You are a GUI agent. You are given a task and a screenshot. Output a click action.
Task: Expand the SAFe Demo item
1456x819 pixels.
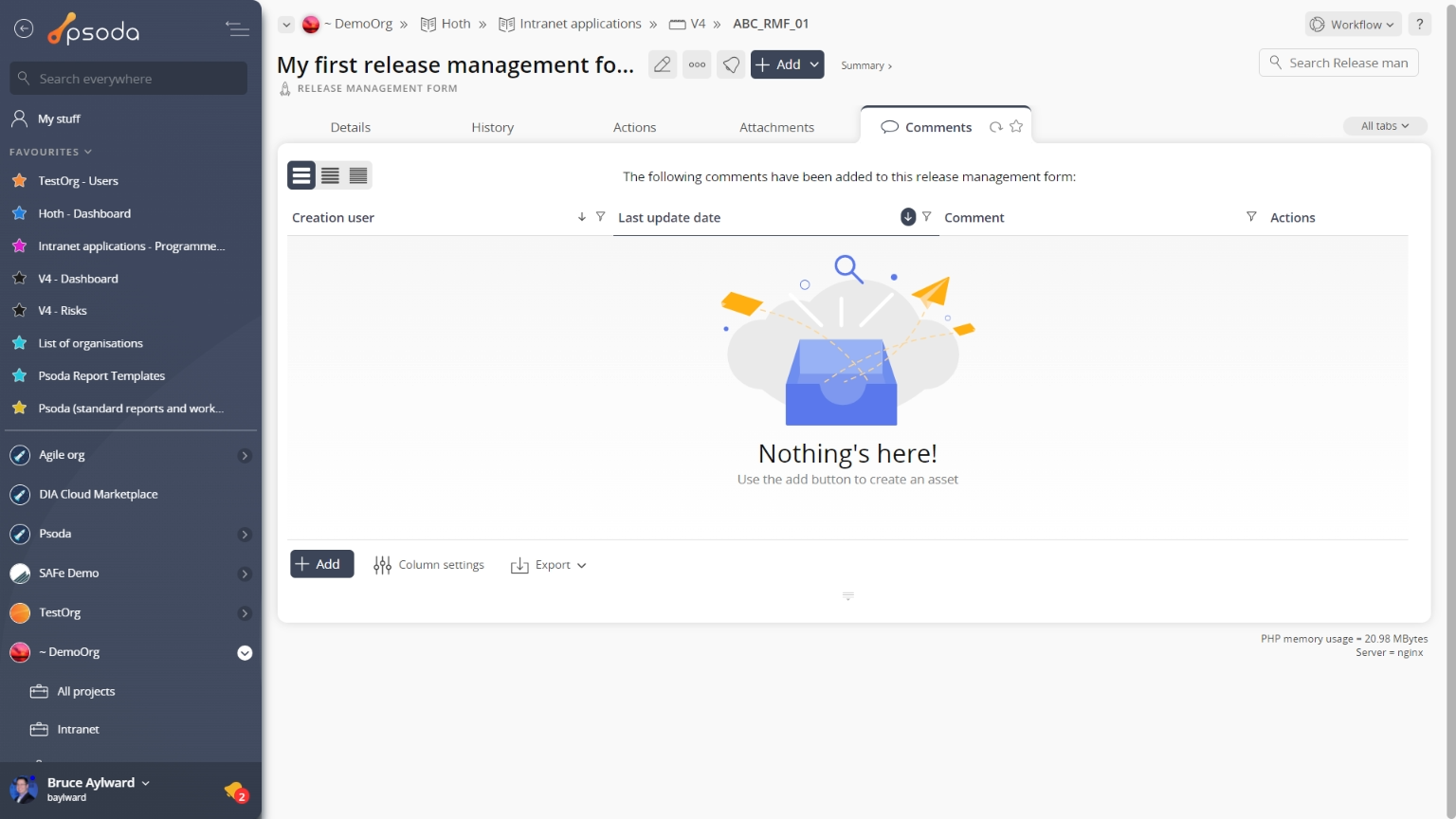(x=245, y=574)
